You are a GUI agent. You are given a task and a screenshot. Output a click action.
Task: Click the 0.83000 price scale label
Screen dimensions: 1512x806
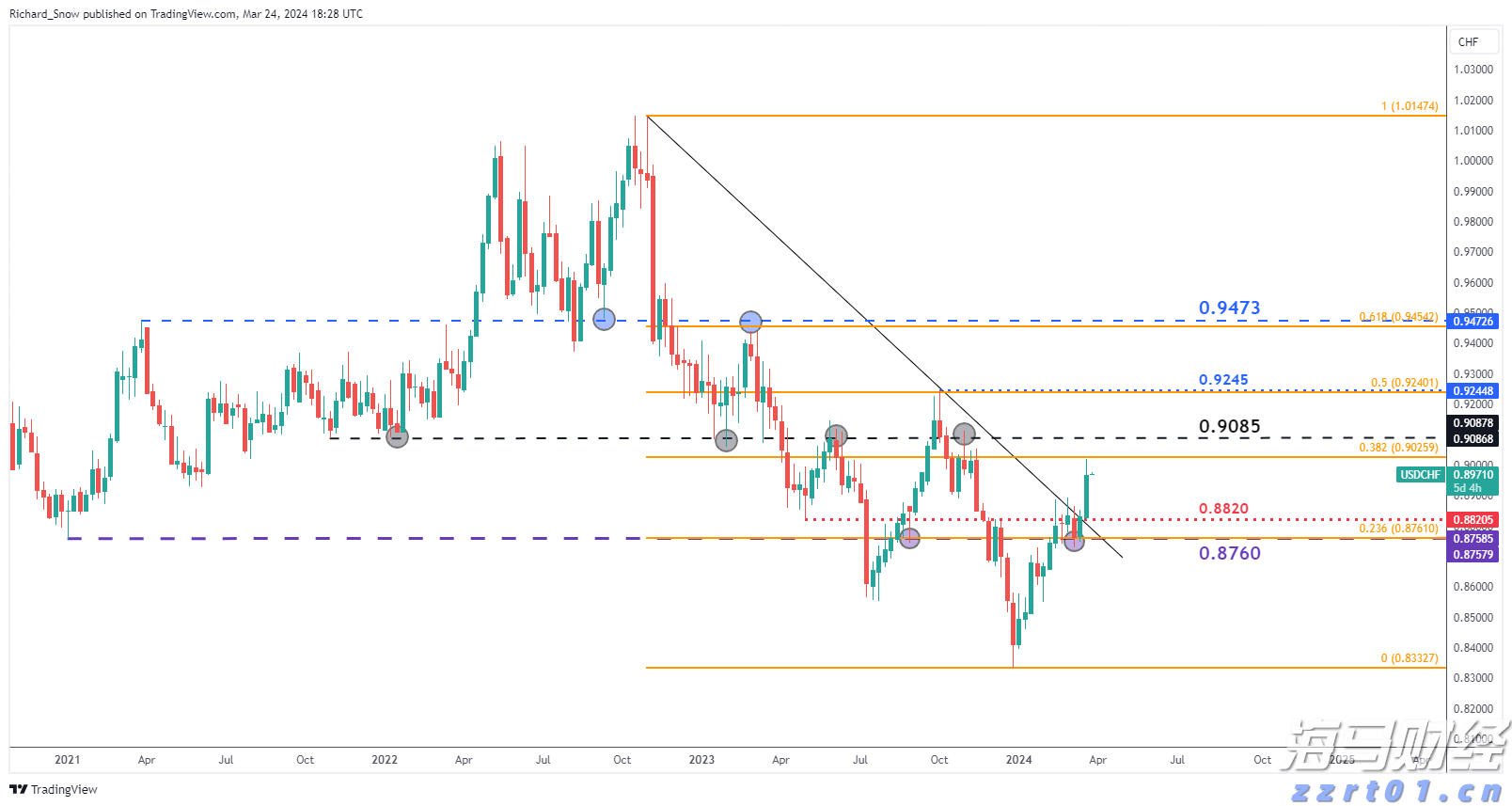[1473, 678]
